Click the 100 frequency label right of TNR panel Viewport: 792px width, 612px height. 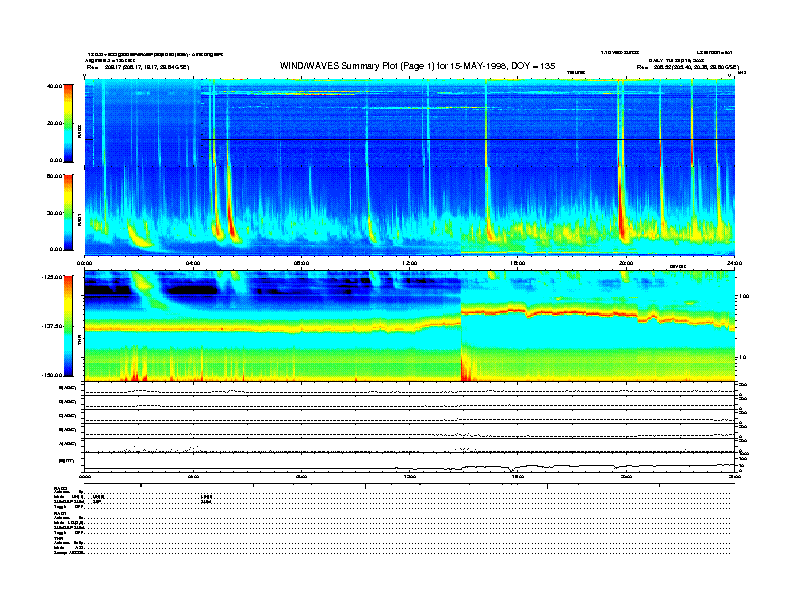(744, 296)
